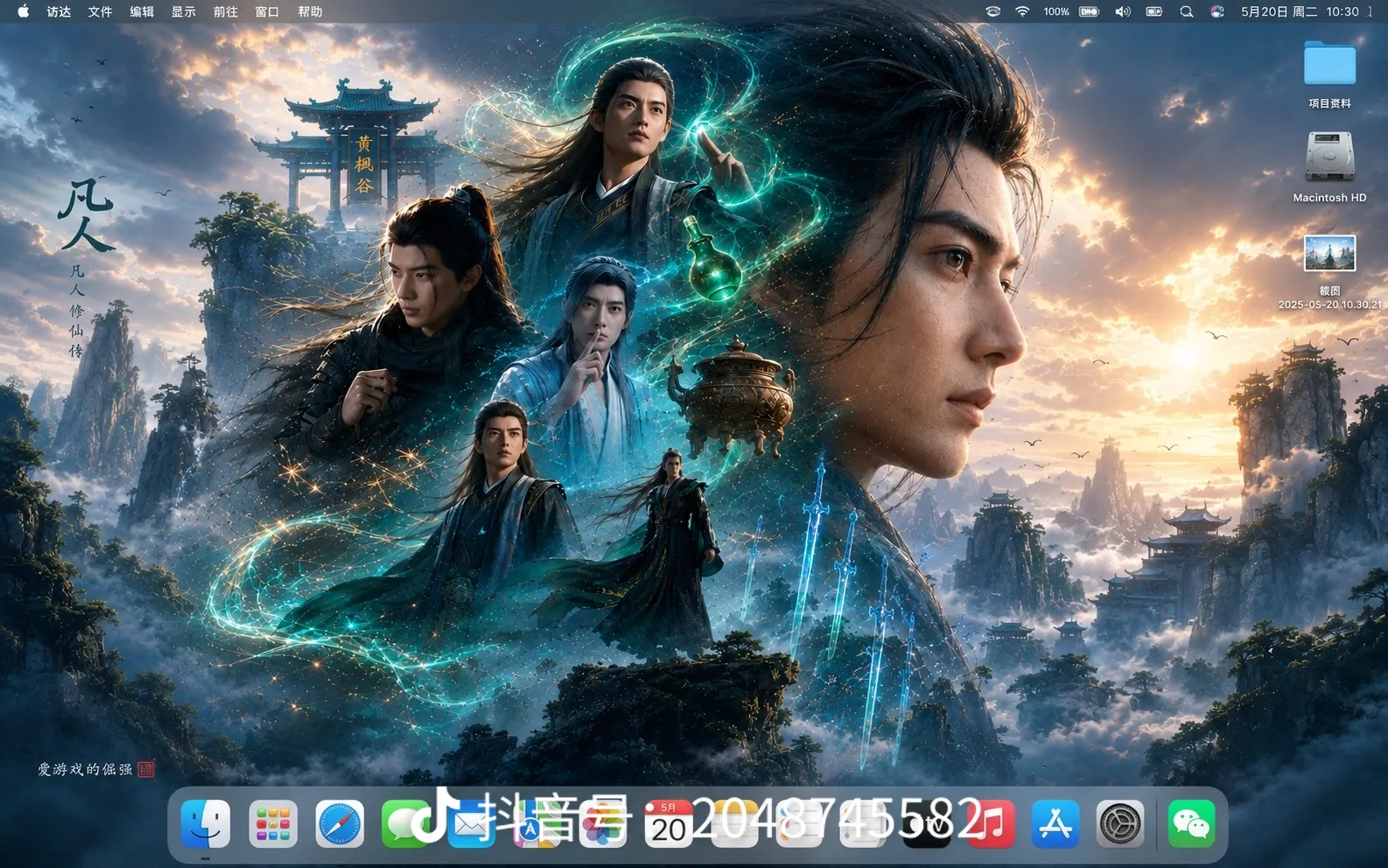Open the green Messages app in Dock
This screenshot has width=1388, height=868.
(406, 824)
